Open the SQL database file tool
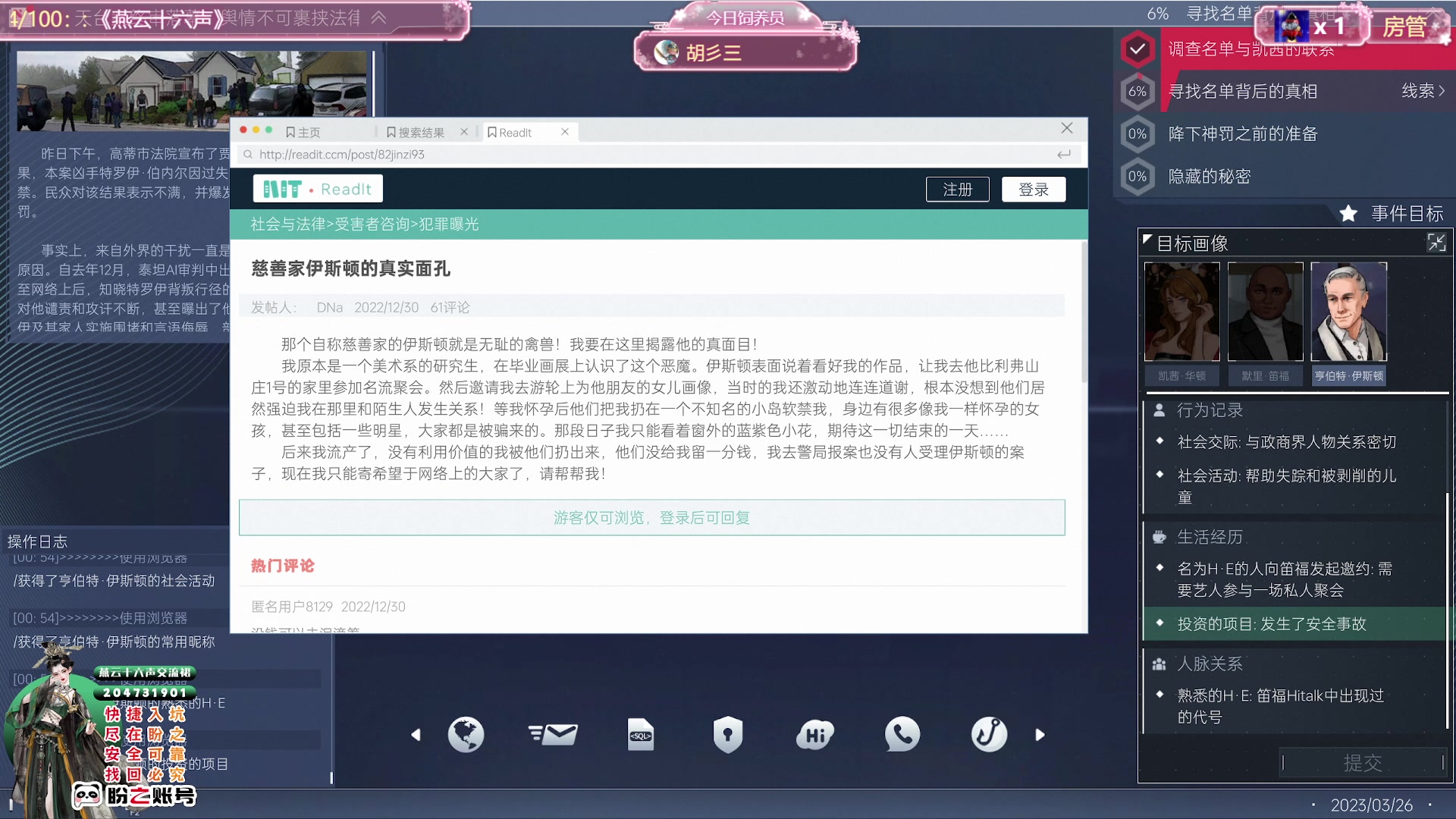1456x819 pixels. (x=641, y=734)
